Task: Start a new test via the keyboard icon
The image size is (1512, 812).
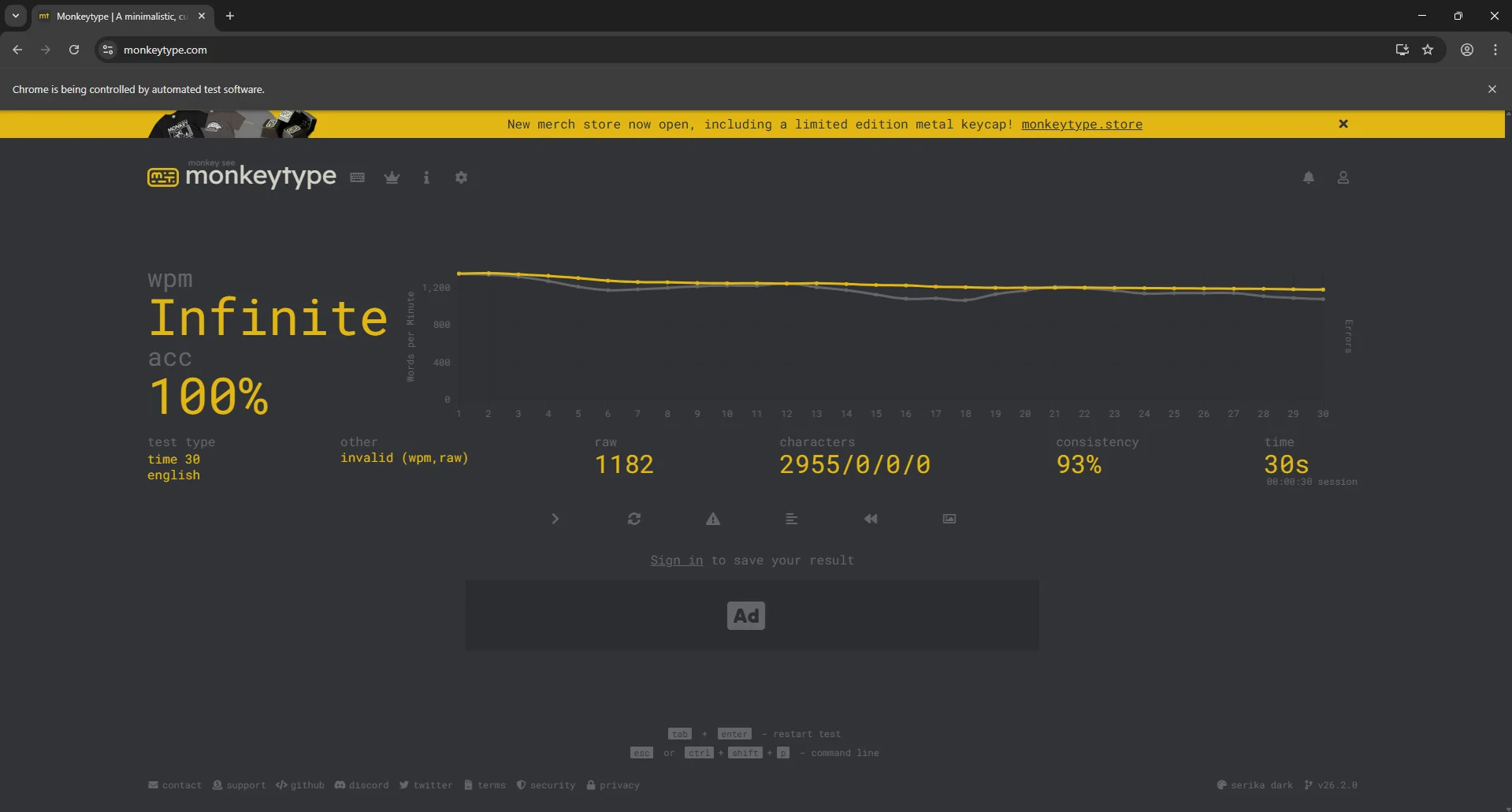Action: coord(357,177)
